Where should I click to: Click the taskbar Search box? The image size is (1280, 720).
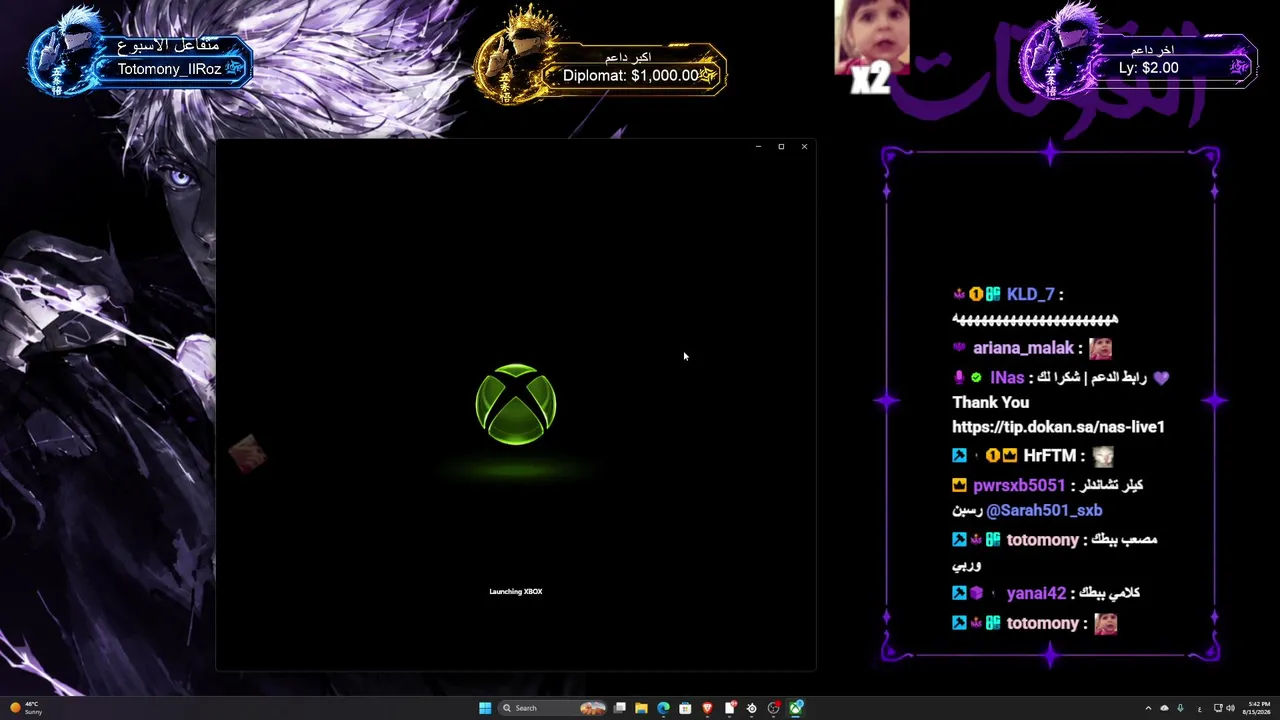[x=553, y=708]
